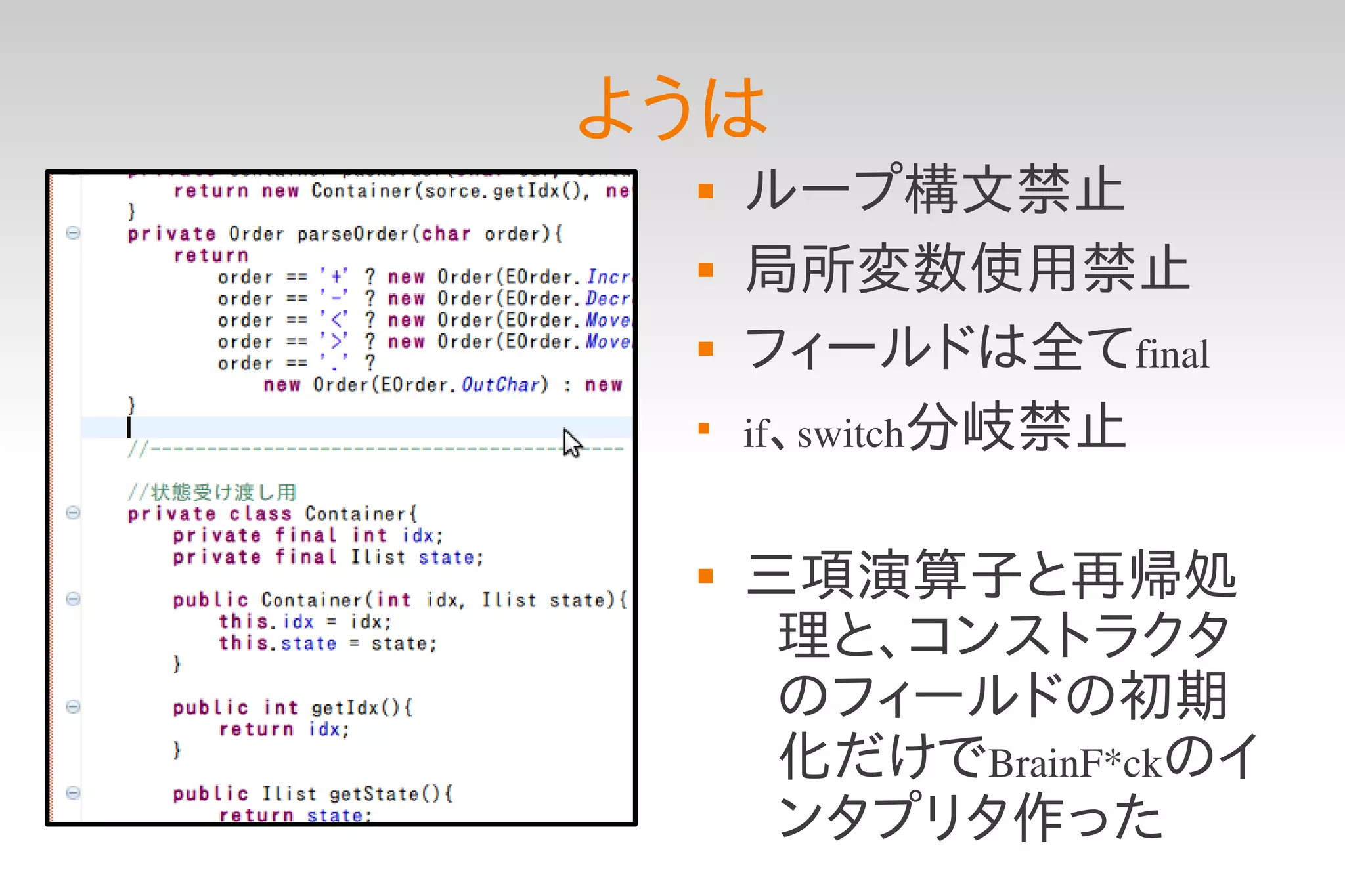Click the highlighted current editor line
Viewport: 1345px width, 896px height.
pos(357,427)
